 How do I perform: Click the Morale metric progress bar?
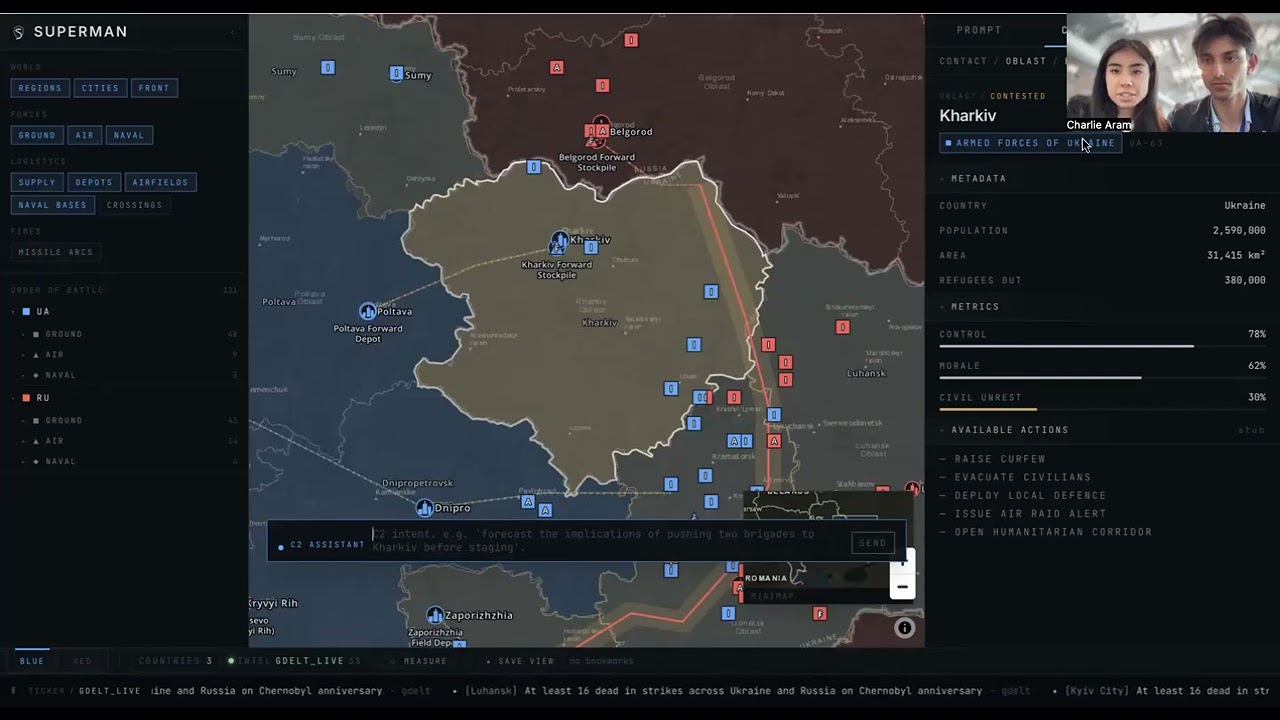coord(1102,378)
